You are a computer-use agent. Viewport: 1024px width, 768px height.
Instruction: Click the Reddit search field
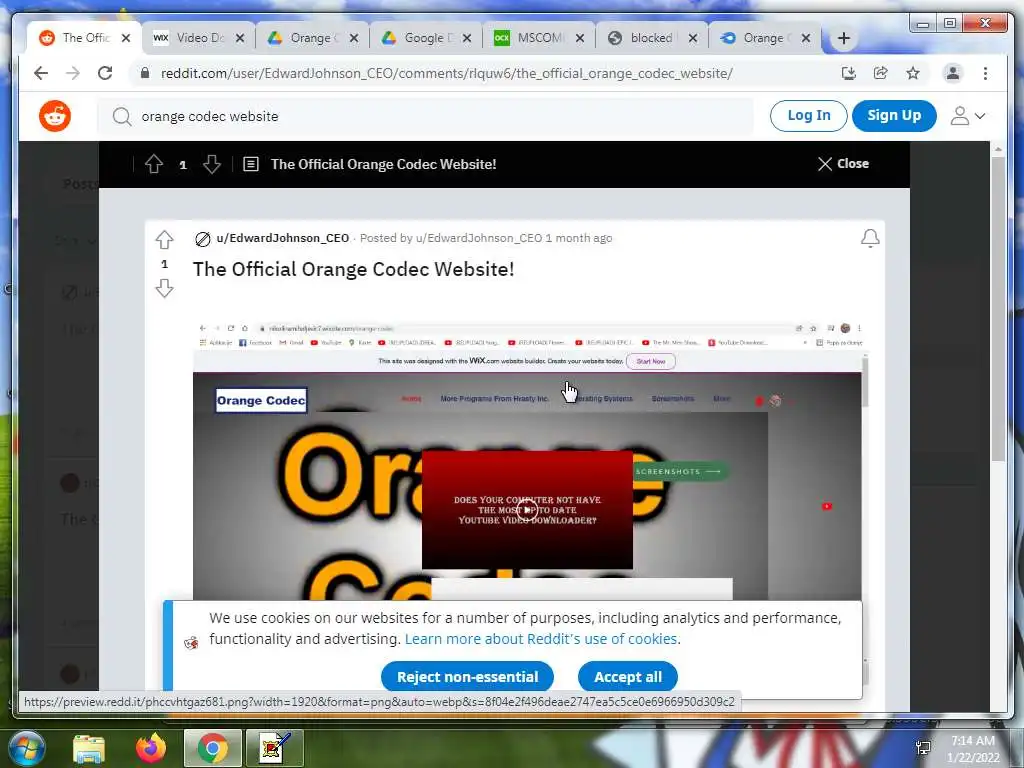424,116
